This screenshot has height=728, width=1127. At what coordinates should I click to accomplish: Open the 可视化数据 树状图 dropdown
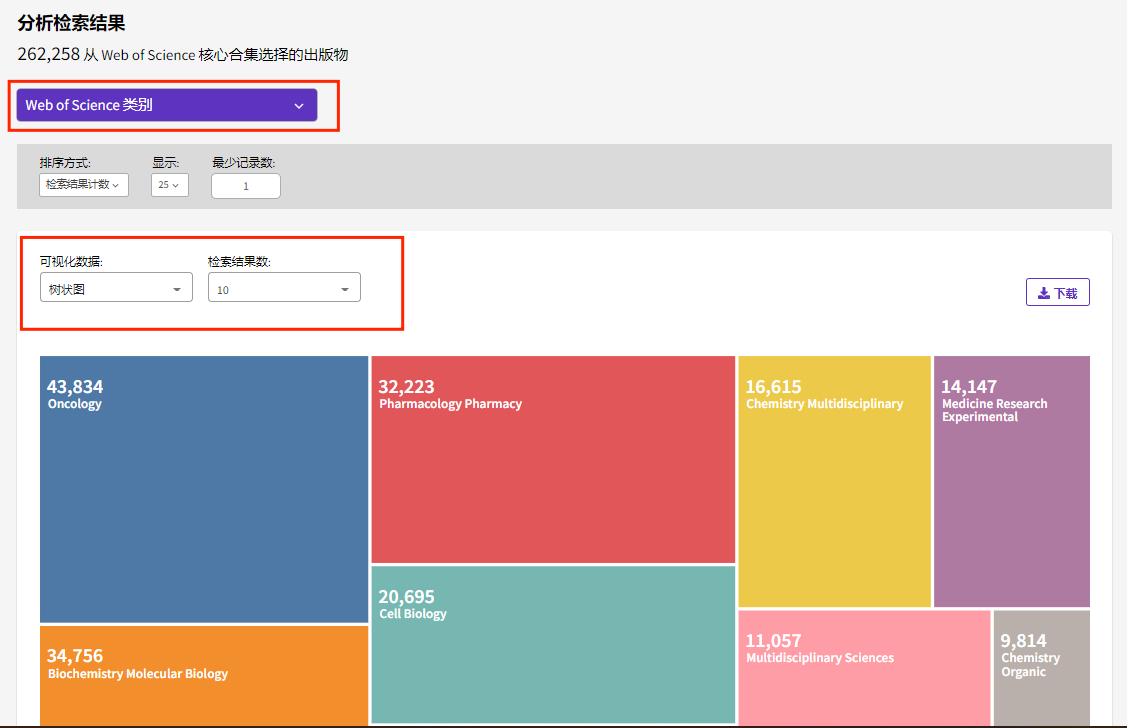point(116,287)
